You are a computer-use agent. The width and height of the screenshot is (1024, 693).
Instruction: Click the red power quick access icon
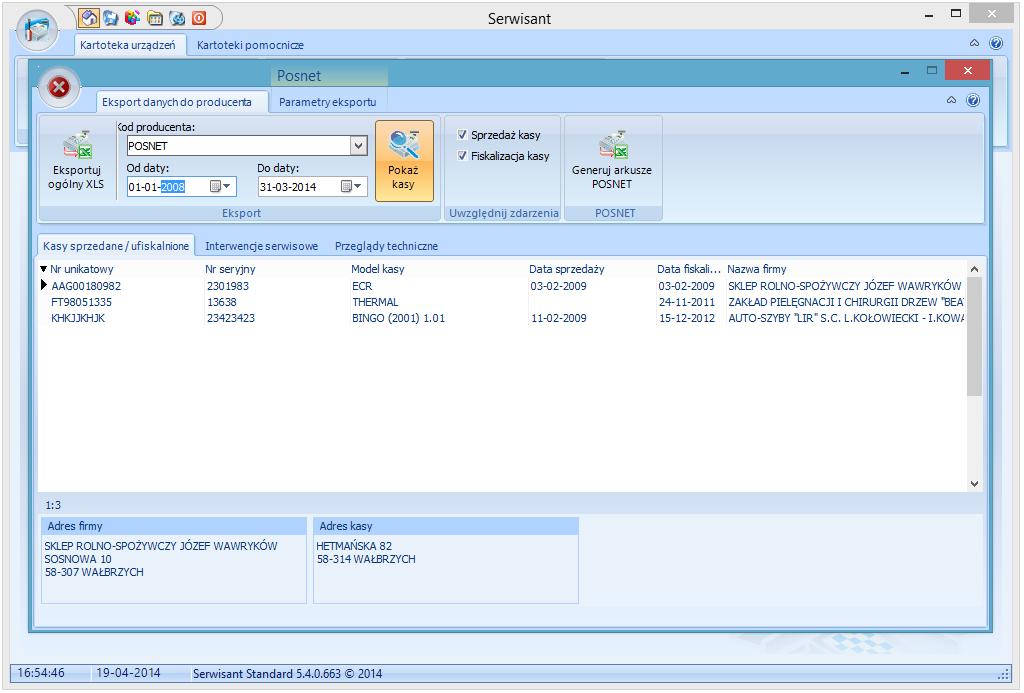(x=199, y=18)
